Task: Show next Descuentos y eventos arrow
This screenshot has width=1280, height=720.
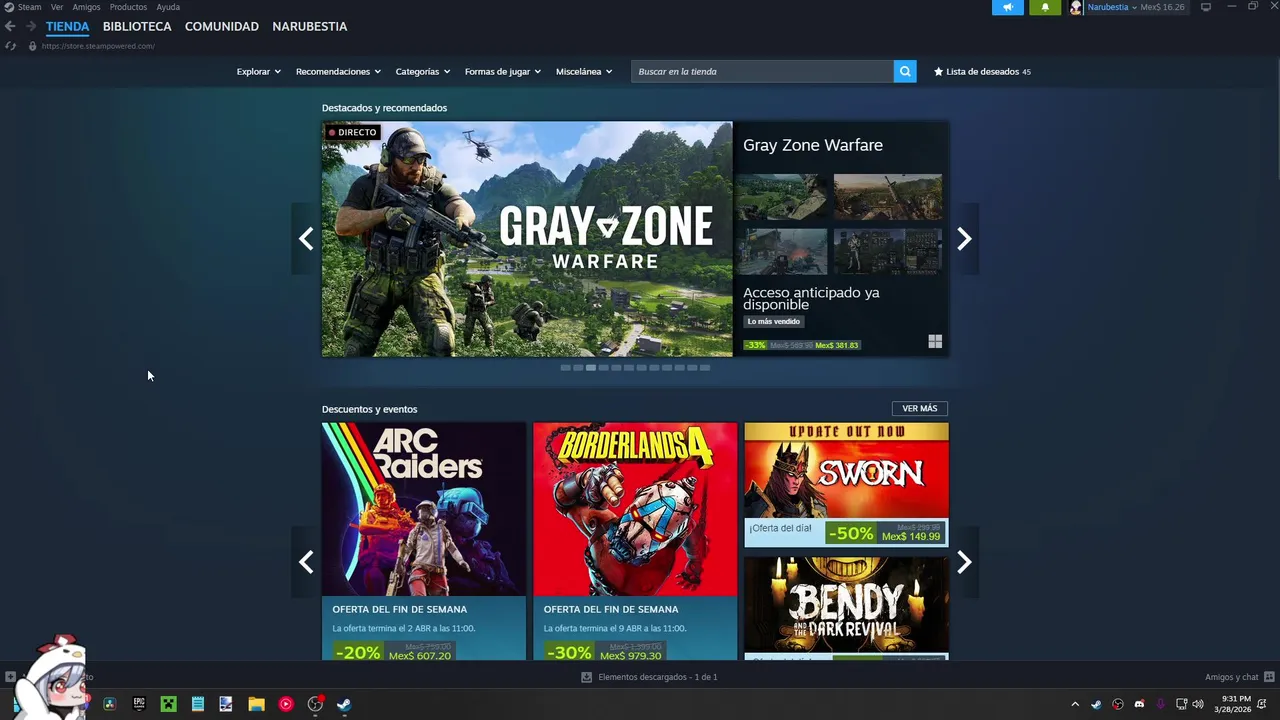Action: pos(964,562)
